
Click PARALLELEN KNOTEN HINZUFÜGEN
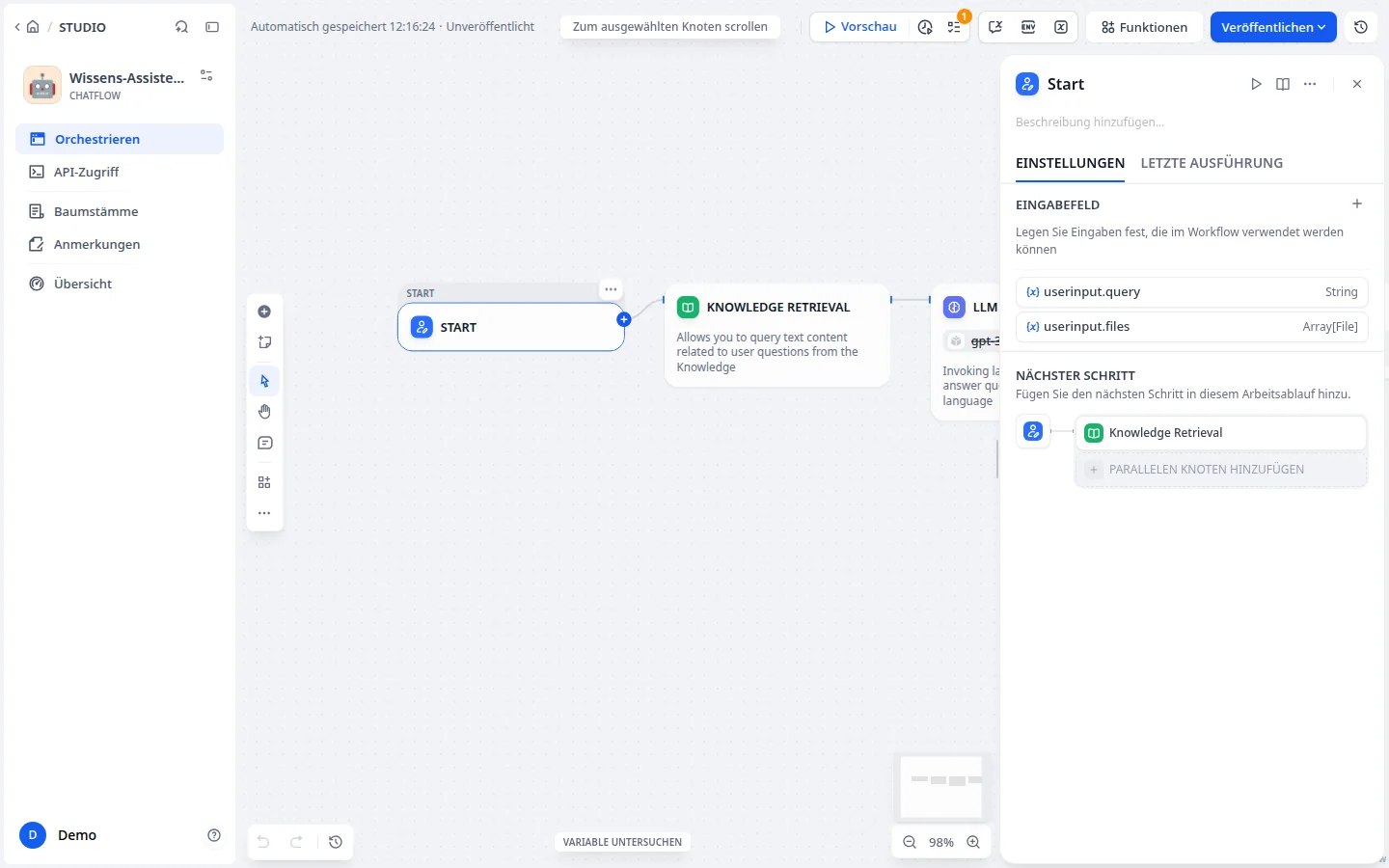click(1221, 470)
